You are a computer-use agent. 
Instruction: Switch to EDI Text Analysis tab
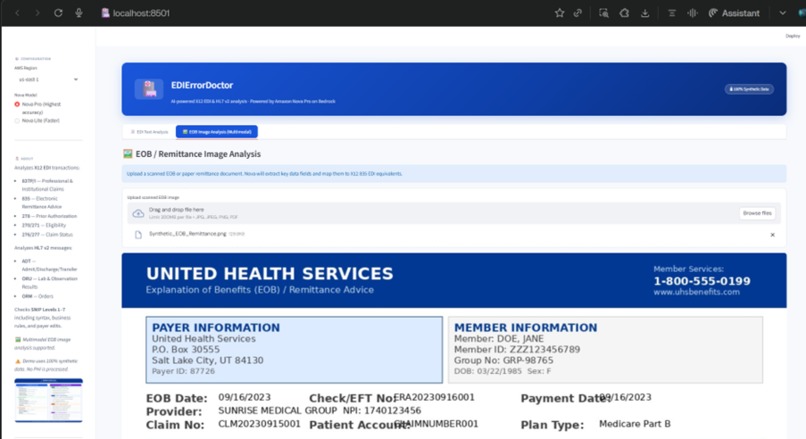(x=149, y=132)
